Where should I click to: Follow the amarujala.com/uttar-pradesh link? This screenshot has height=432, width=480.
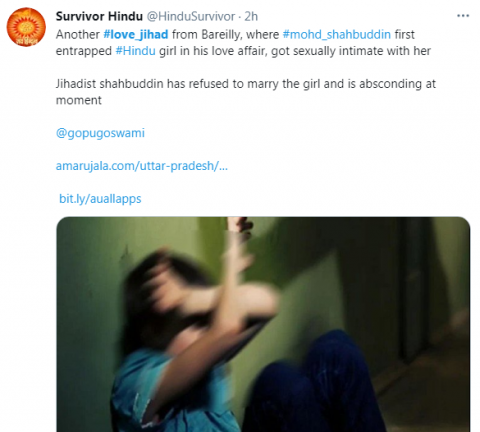pos(142,166)
